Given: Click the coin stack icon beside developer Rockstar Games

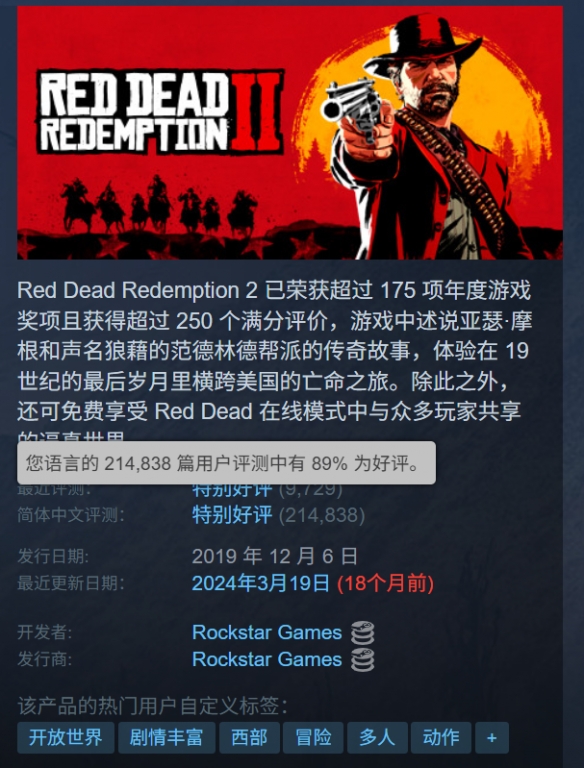Looking at the screenshot, I should pyautogui.click(x=363, y=632).
